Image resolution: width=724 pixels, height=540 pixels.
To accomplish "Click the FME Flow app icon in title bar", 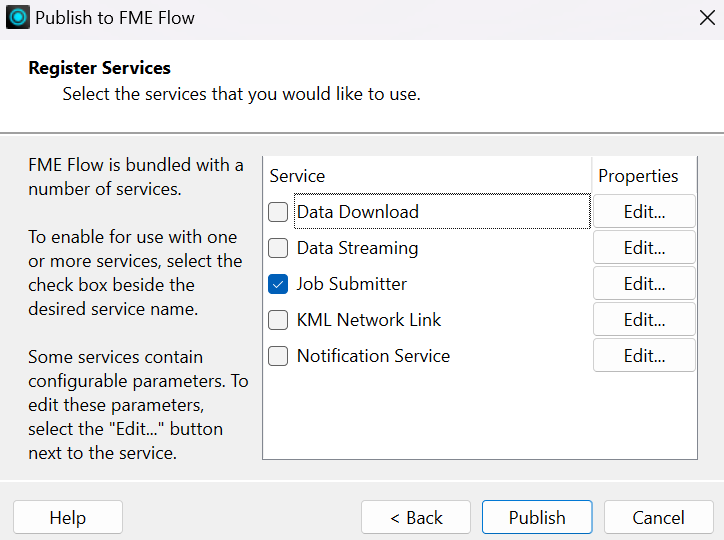I will (x=18, y=18).
